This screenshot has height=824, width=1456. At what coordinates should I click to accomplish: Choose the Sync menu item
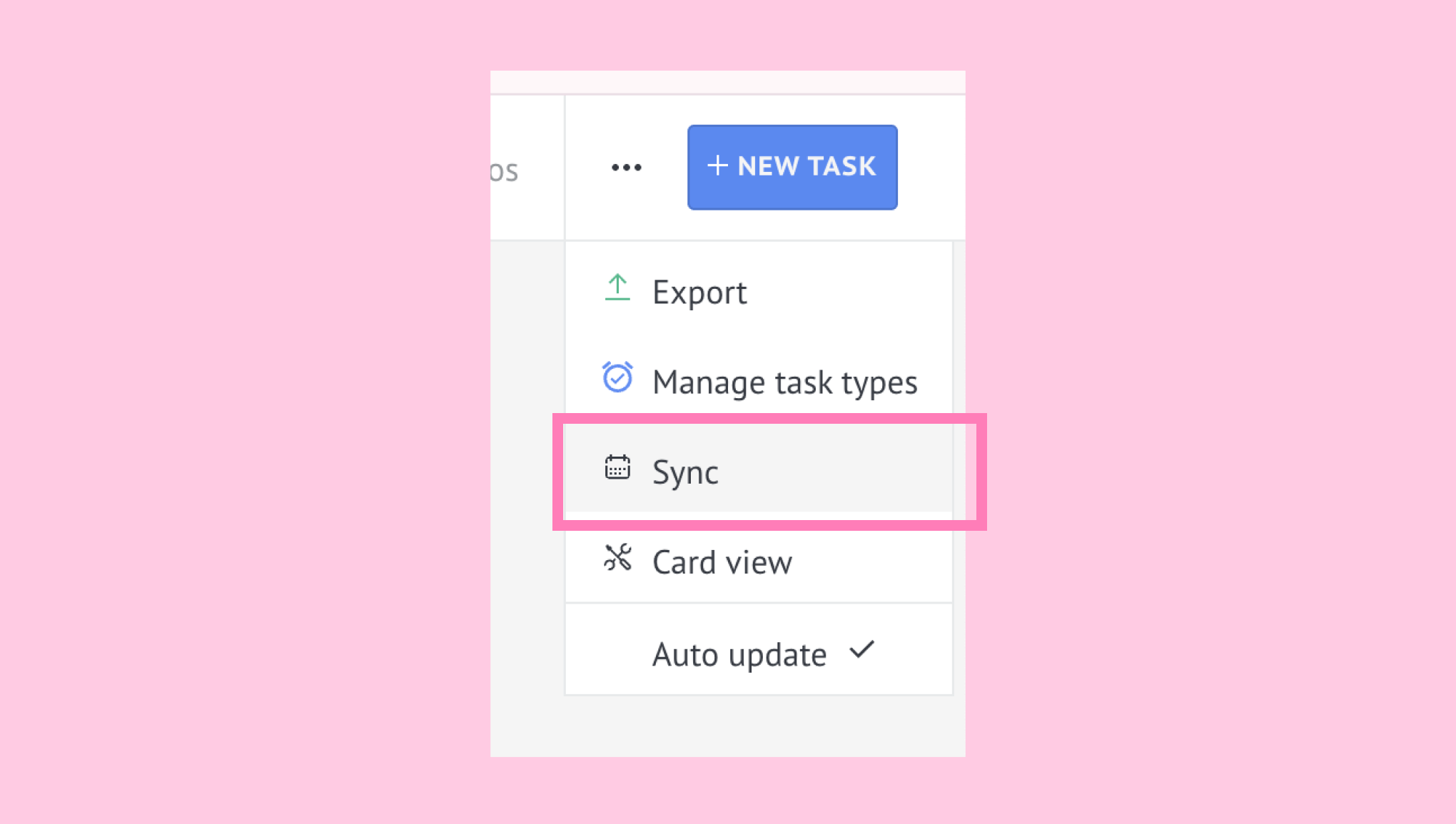(759, 472)
